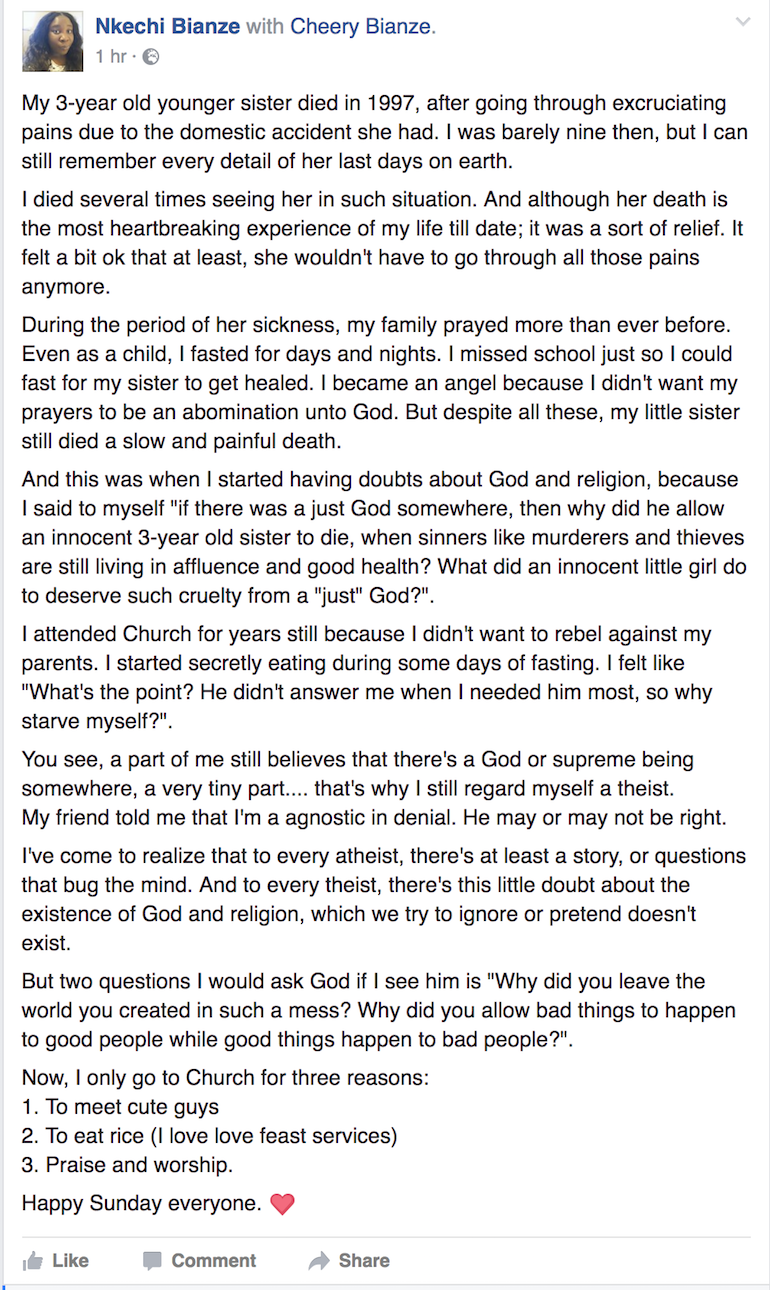This screenshot has width=770, height=1290.
Task: Click the "2. To eat rice" line
Action: point(209,1136)
